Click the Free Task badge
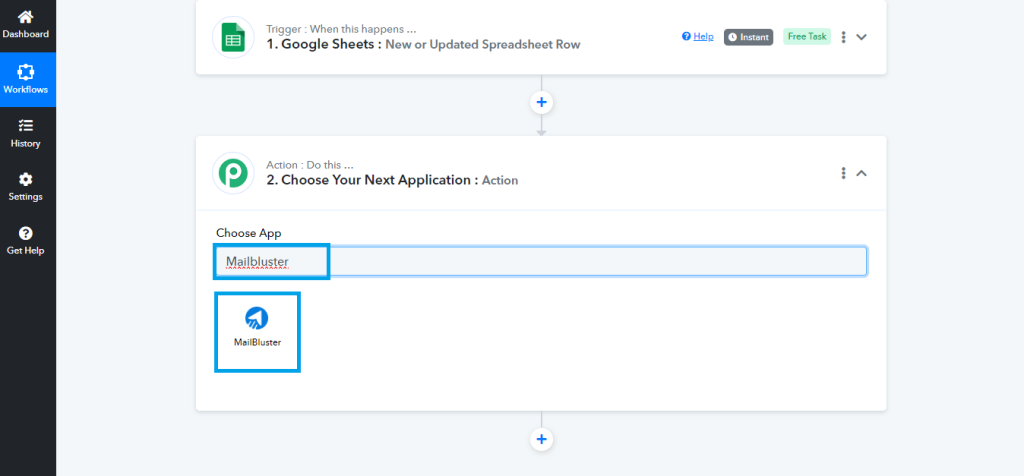 [807, 37]
